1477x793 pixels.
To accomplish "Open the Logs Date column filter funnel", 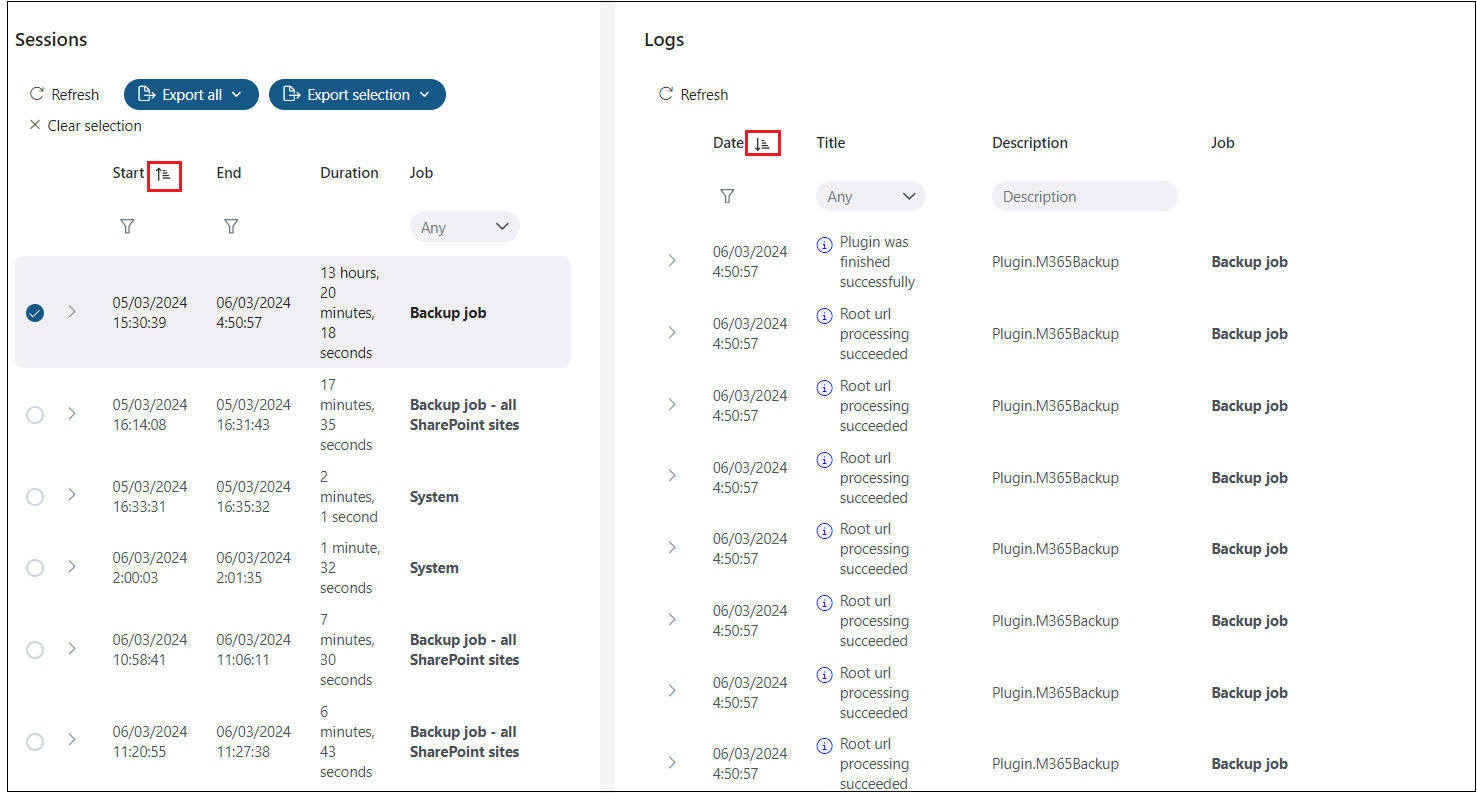I will click(727, 197).
